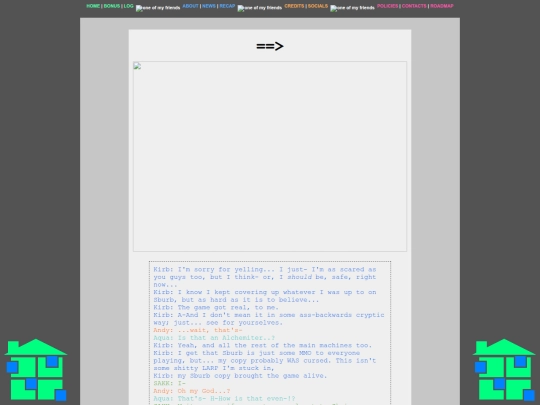Open the POLICIES navigation link
540x405 pixels.
pos(387,6)
